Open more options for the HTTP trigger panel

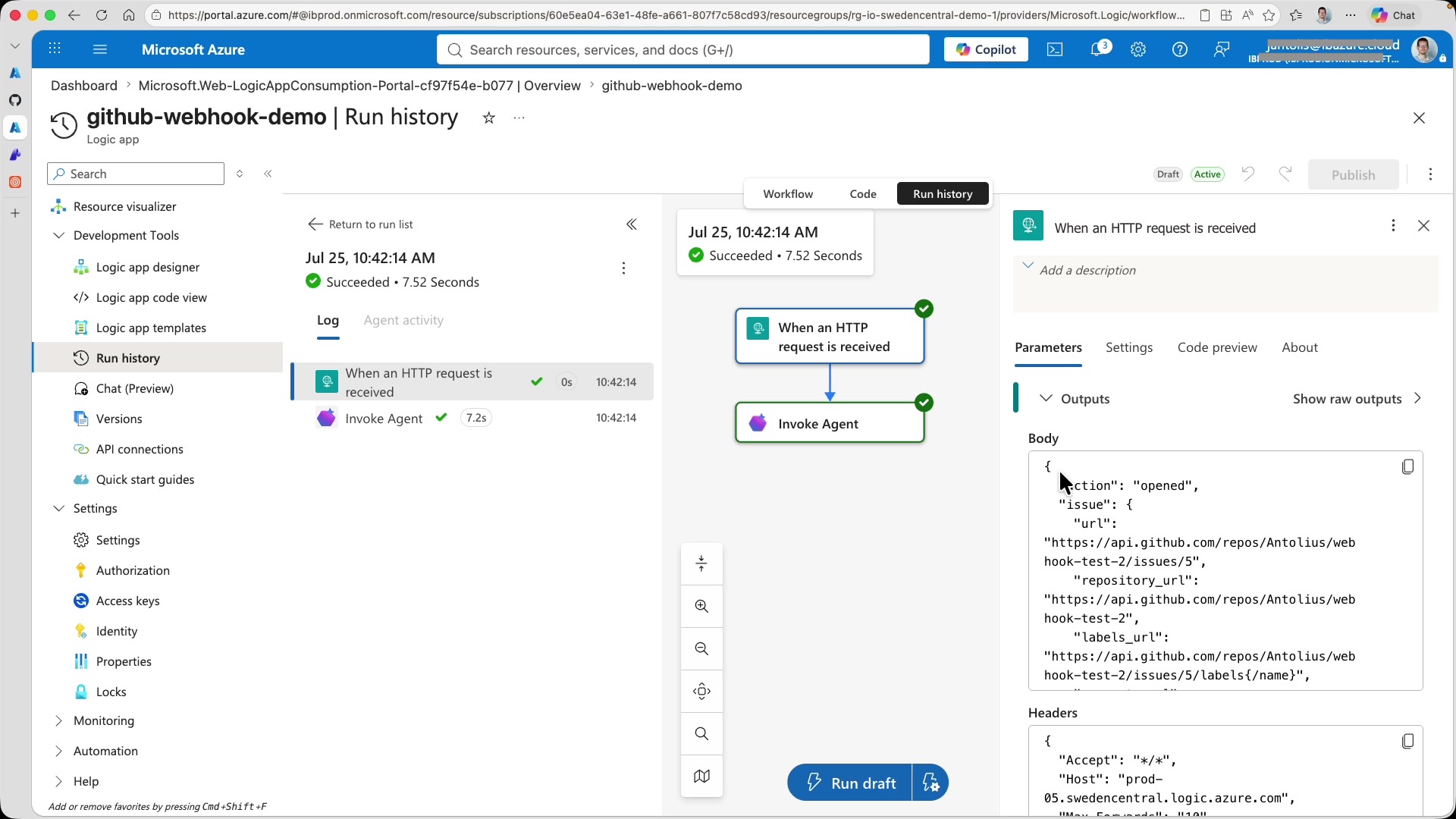pyautogui.click(x=1393, y=226)
